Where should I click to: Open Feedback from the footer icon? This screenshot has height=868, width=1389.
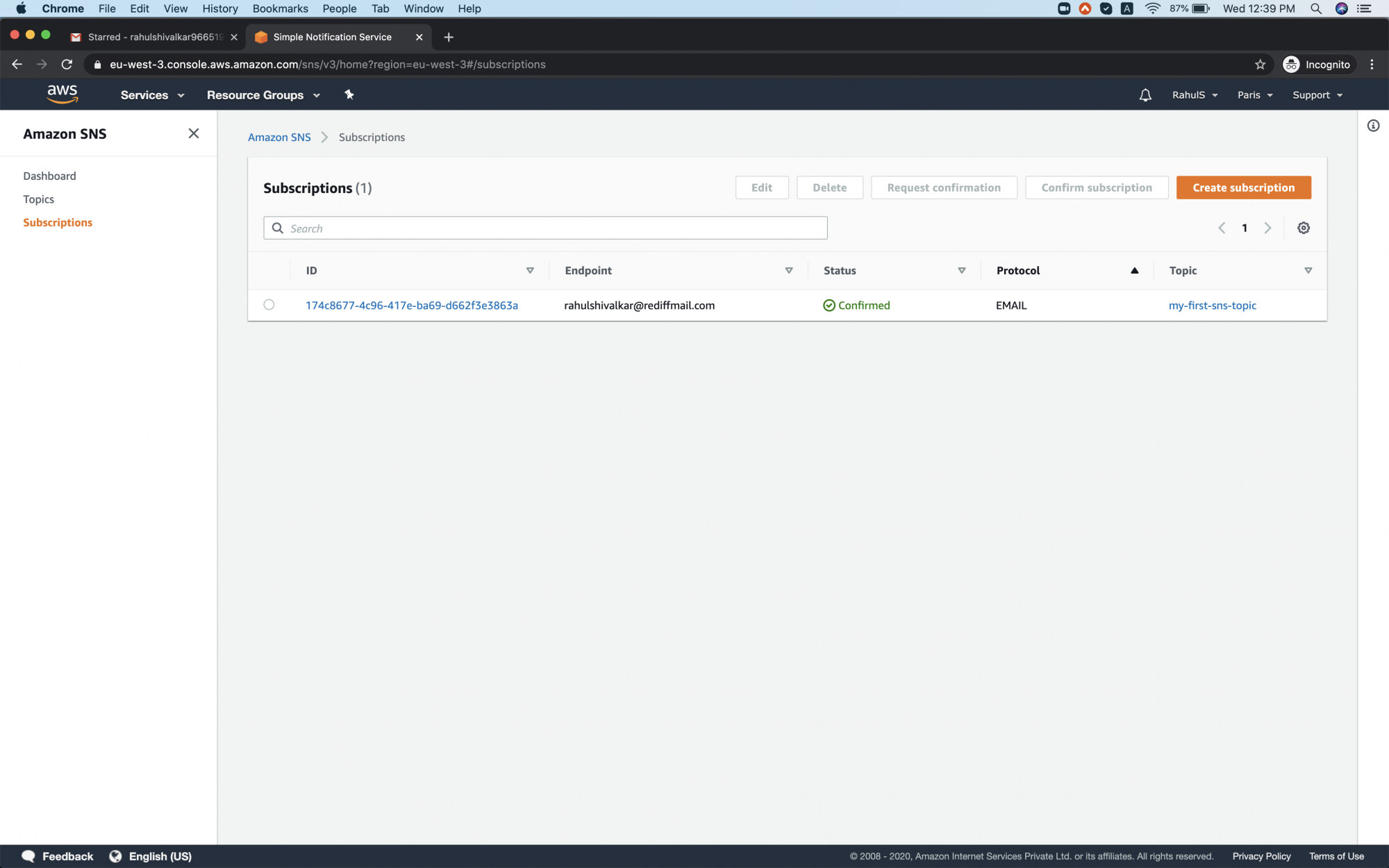[28, 856]
